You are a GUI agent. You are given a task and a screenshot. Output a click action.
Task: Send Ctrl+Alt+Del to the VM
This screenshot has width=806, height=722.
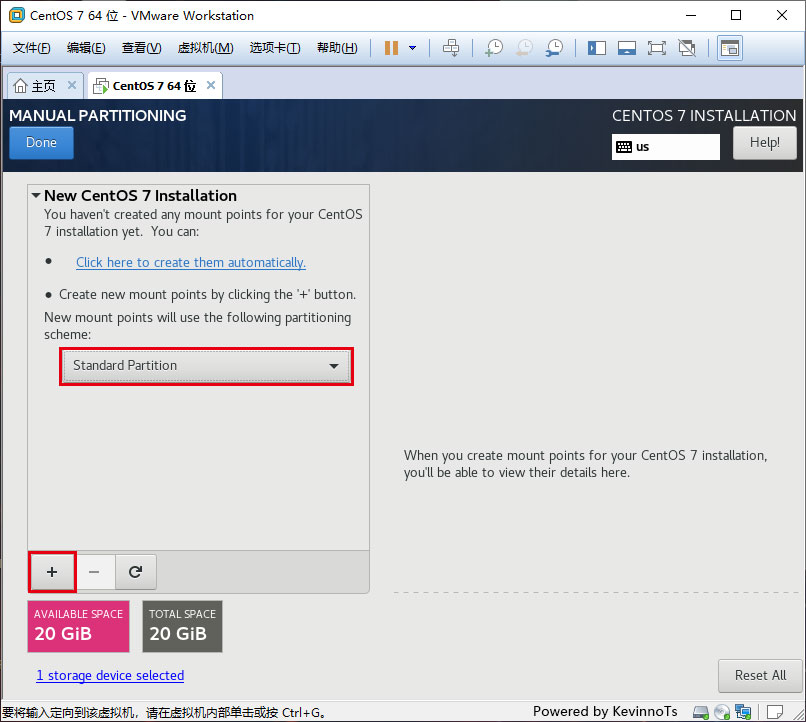point(451,48)
